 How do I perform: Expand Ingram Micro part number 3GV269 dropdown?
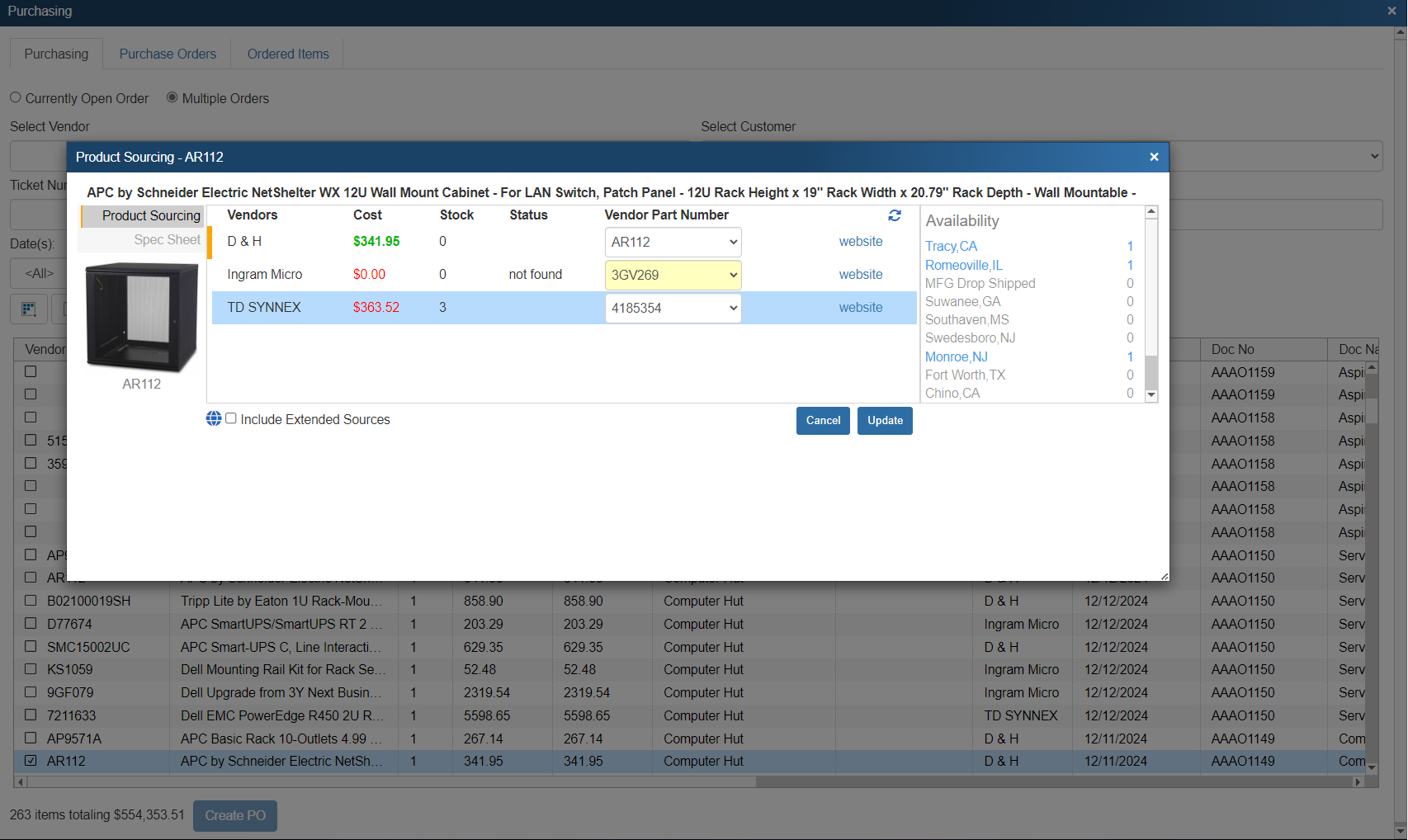click(x=673, y=276)
